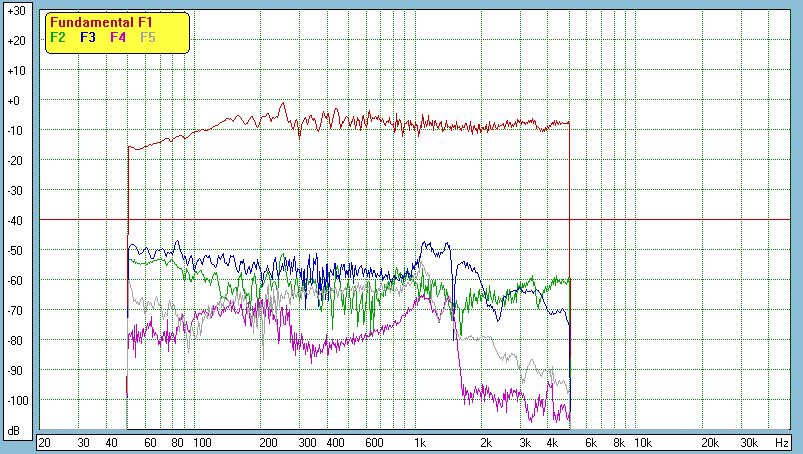Toggle the blue F3 harmonic label
This screenshot has width=803, height=454.
(x=88, y=37)
